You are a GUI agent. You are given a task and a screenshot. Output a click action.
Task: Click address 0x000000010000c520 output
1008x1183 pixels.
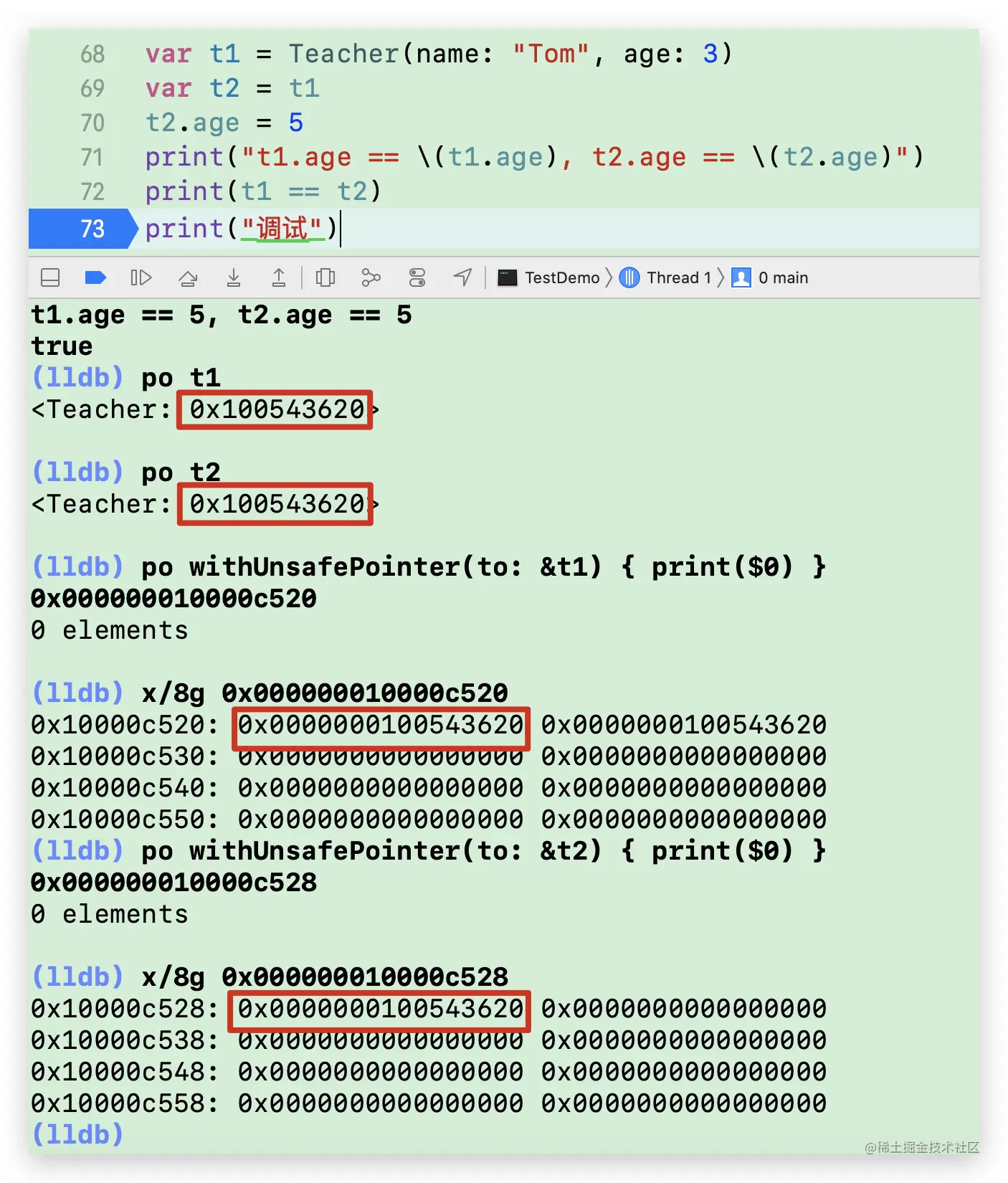(x=173, y=599)
